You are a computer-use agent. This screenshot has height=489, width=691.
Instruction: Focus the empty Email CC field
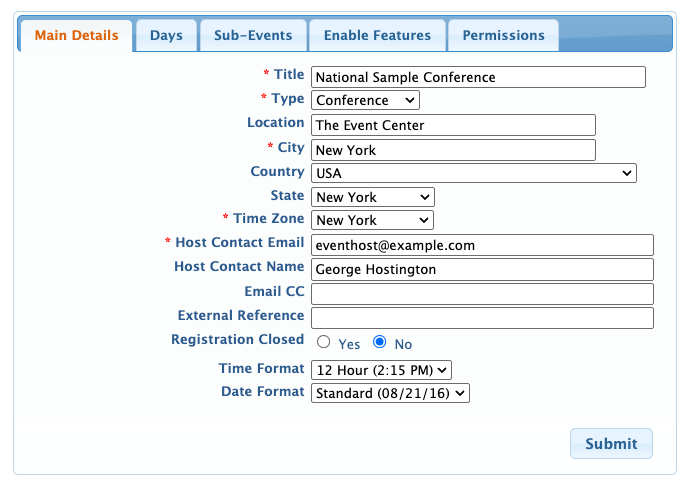click(482, 294)
